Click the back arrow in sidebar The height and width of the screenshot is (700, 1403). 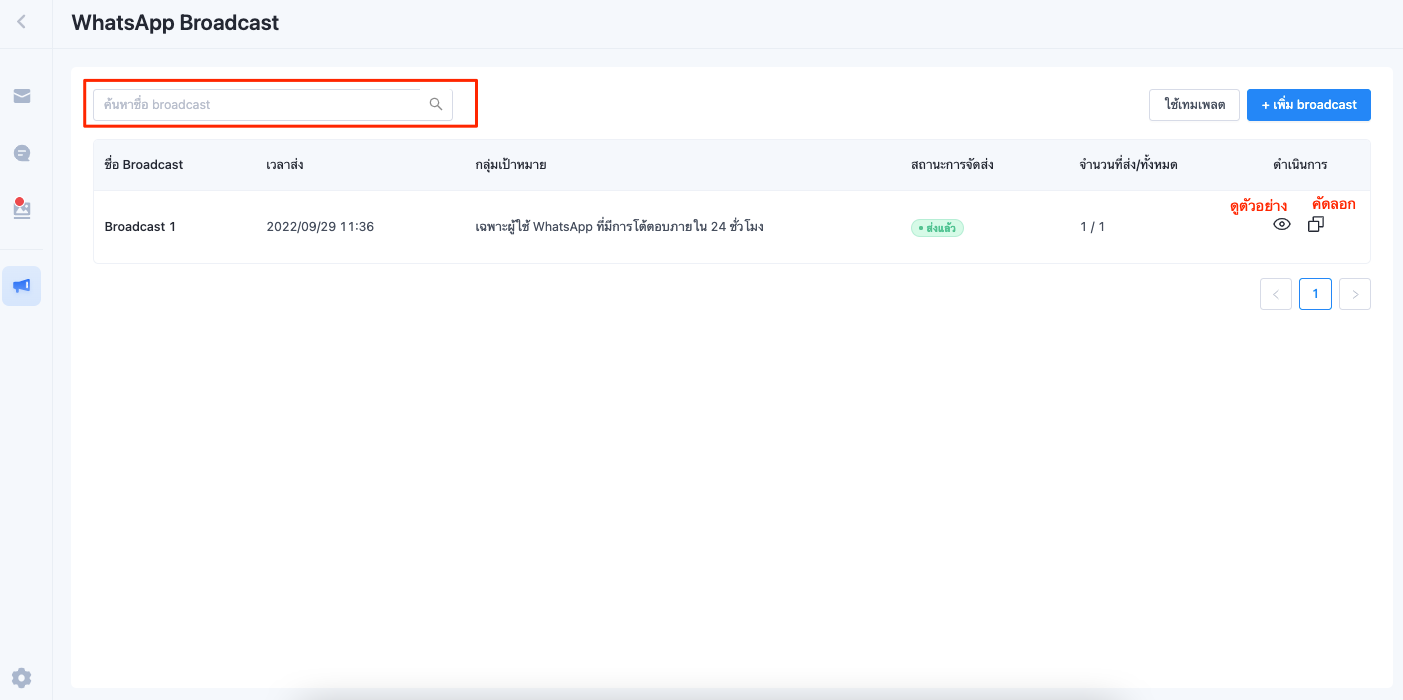click(x=21, y=21)
